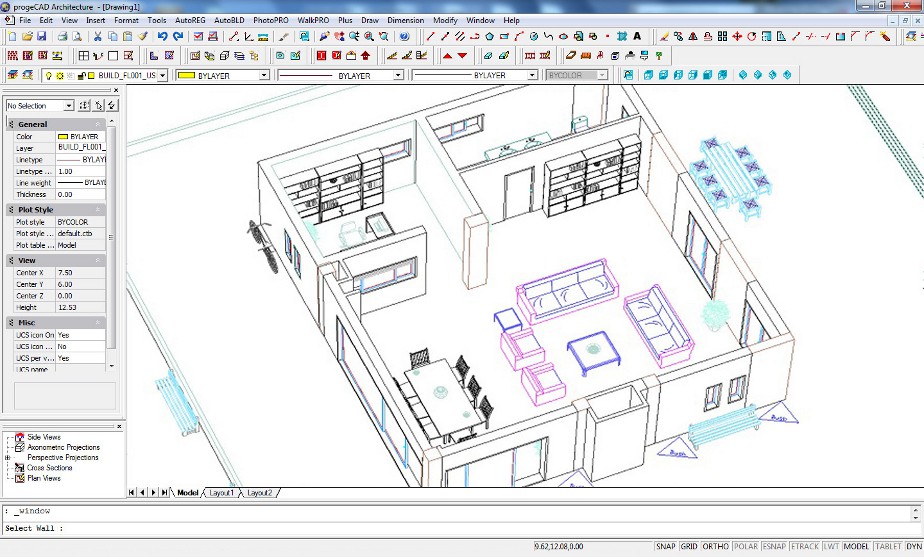
Task: Select the Cut scissors icon
Action: [98, 37]
